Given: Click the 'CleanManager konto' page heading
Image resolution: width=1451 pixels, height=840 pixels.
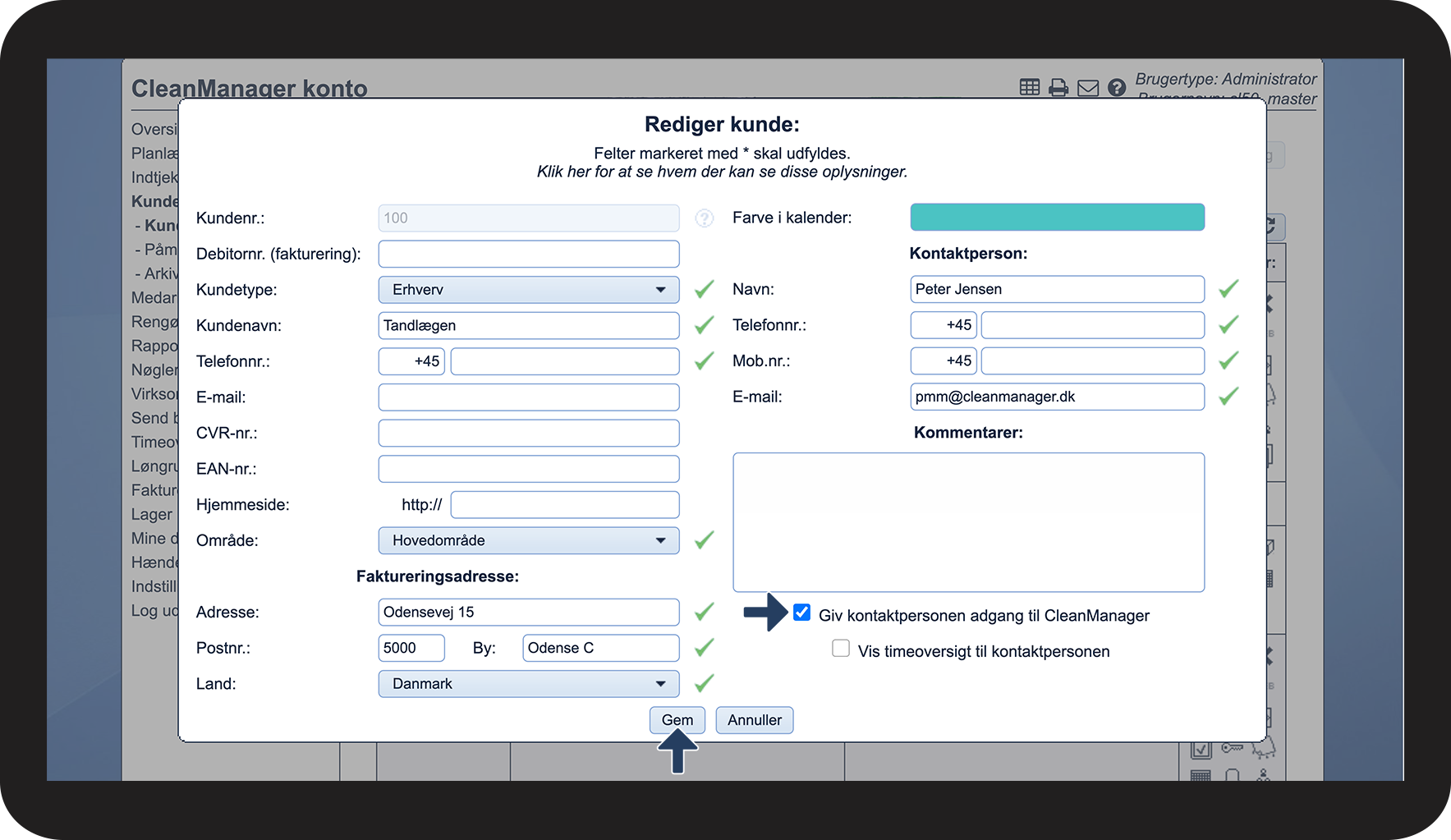Looking at the screenshot, I should coord(250,88).
